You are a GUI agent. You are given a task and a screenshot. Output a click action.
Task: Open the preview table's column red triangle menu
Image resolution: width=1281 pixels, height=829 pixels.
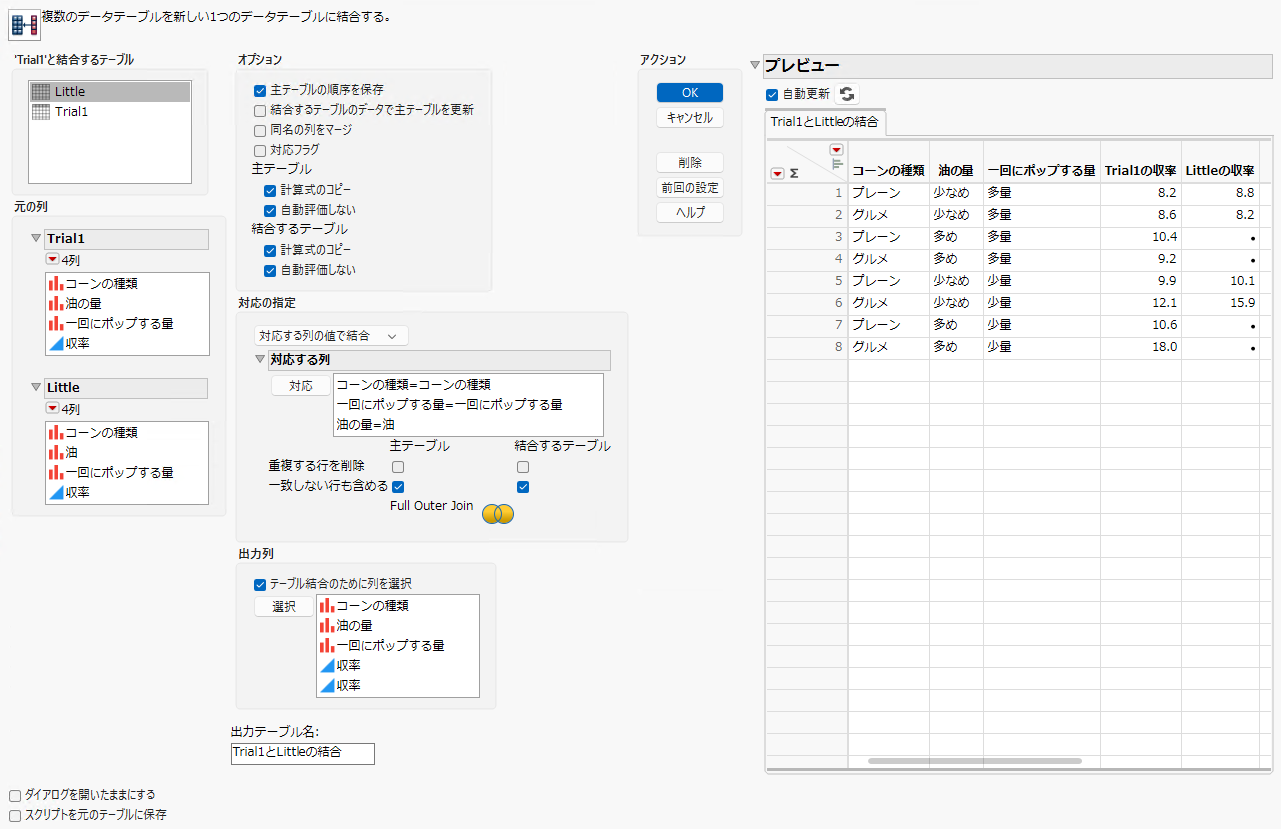[837, 150]
